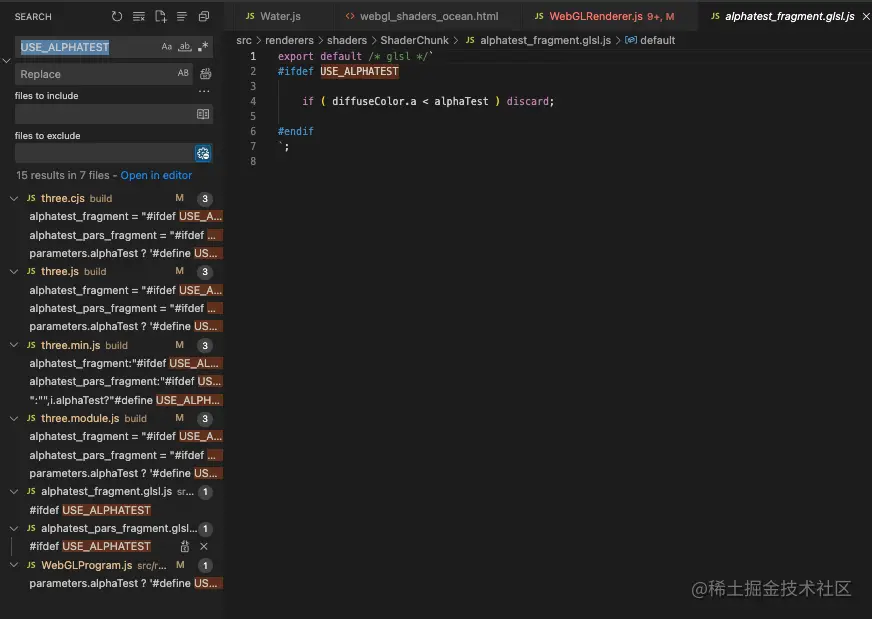Collapse alphatest_fragment.glsl.js results group

tap(14, 492)
